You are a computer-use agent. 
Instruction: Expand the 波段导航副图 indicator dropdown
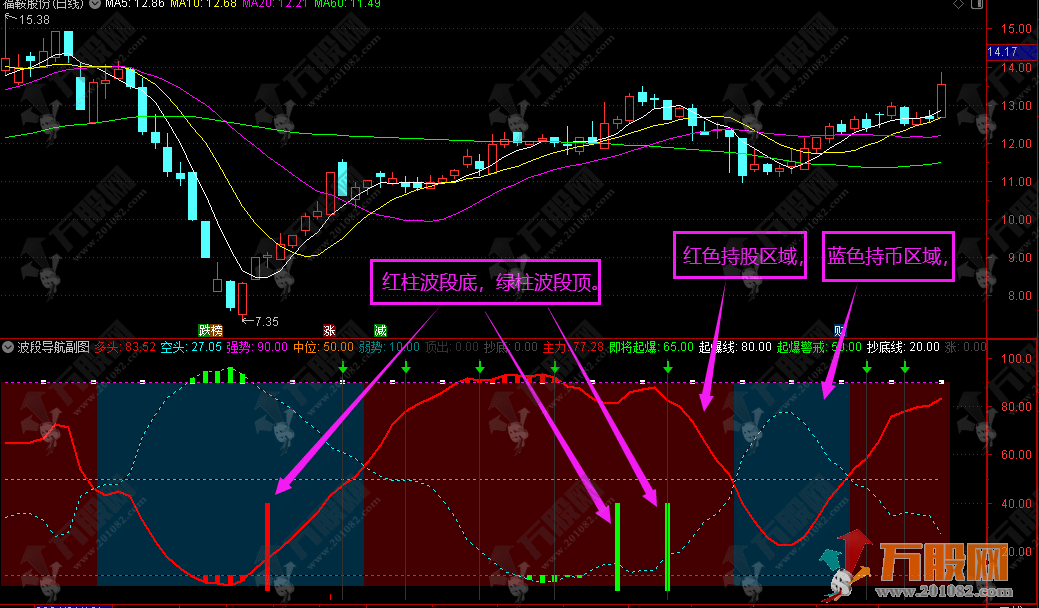8,347
